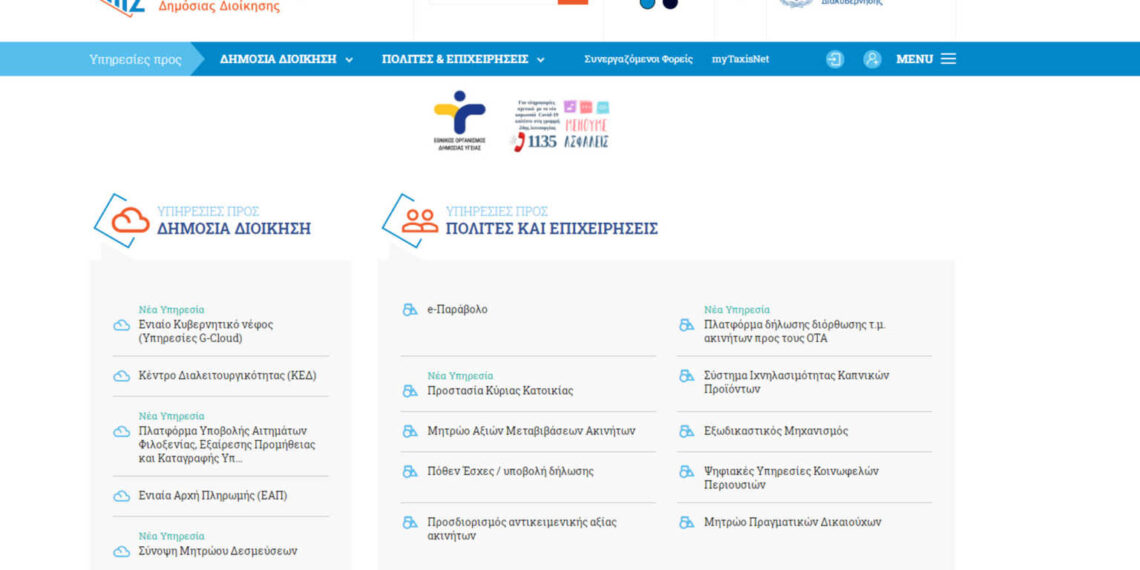
Task: Click the orange people icon for Πολίτες και Επιχειρήσεις
Action: click(x=419, y=220)
